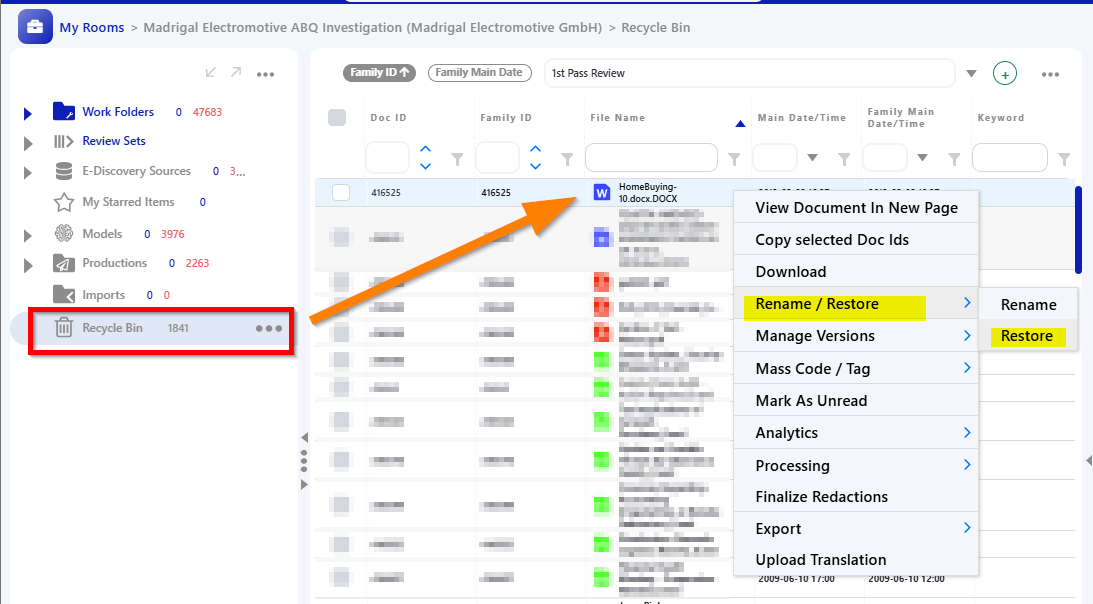Expand the Productions tree node

click(27, 265)
